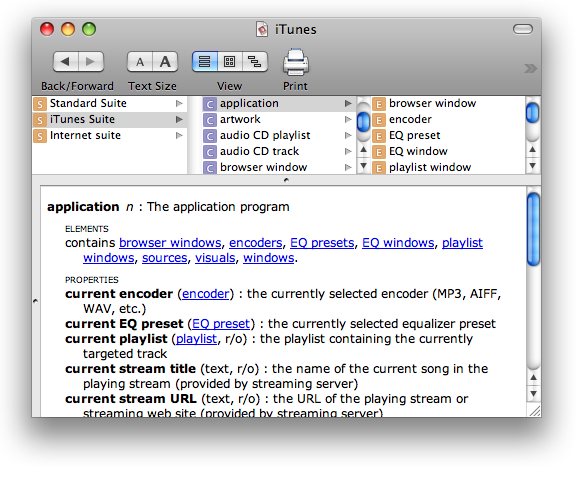Click the window resize grip corner
This screenshot has width=581, height=479.
click(535, 411)
